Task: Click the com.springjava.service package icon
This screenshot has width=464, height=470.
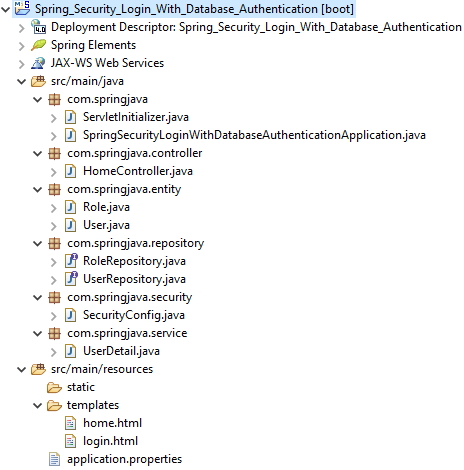Action: [54, 333]
